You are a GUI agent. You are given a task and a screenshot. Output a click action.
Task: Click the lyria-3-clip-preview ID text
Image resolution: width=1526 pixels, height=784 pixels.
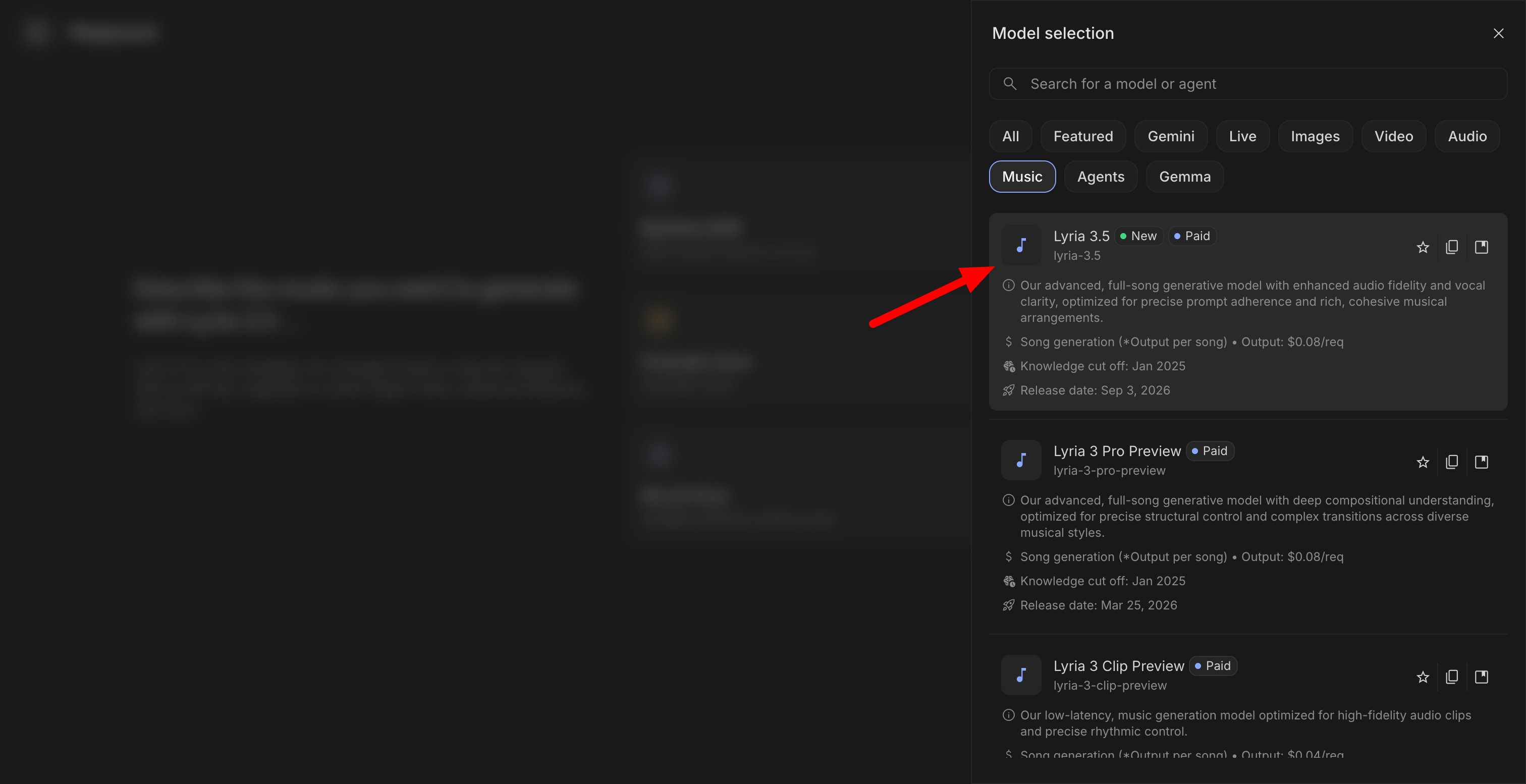[x=1110, y=686]
